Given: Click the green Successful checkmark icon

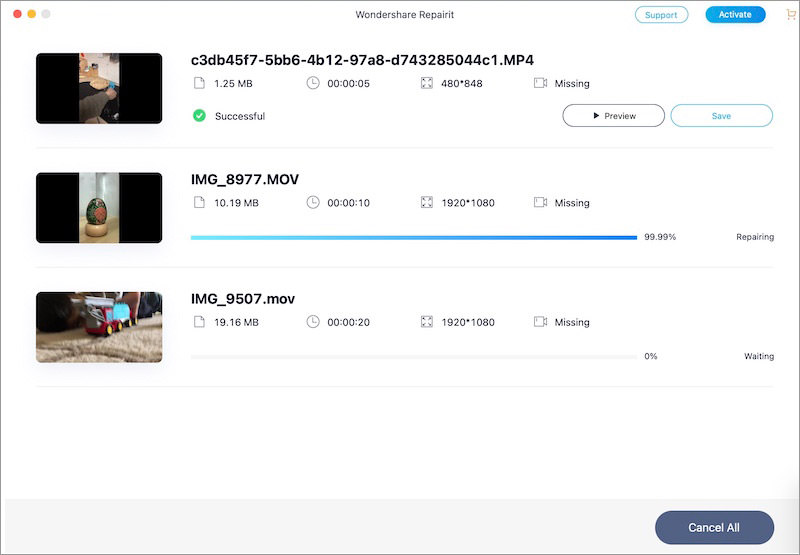Looking at the screenshot, I should (199, 116).
